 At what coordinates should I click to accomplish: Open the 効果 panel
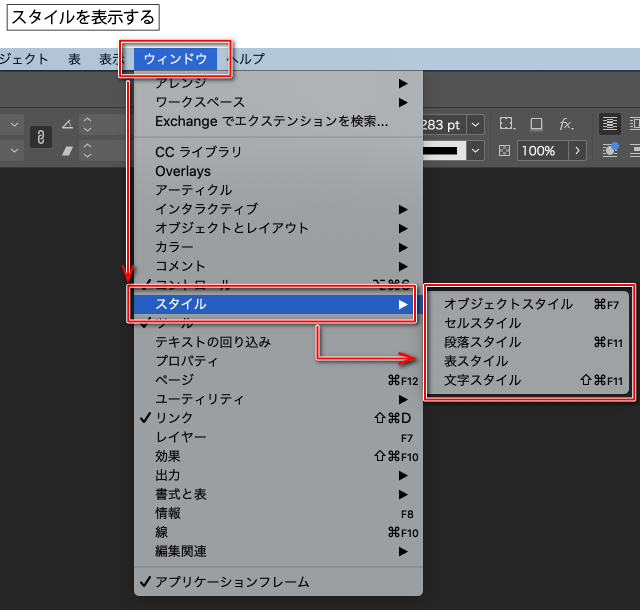click(278, 456)
